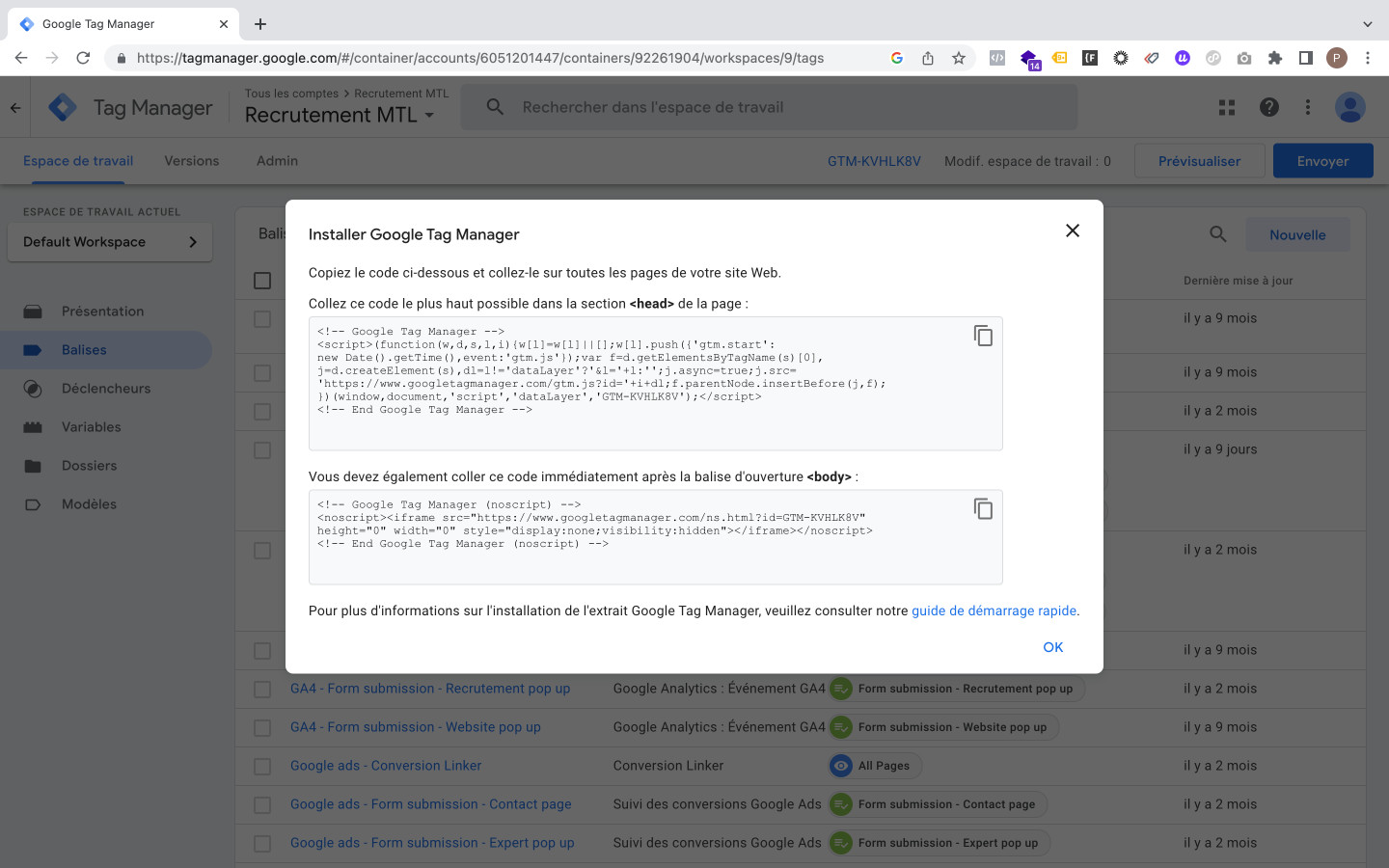Image resolution: width=1389 pixels, height=868 pixels.
Task: Open Google ads - Form submission - Expert pop up tag
Action: pyautogui.click(x=432, y=843)
